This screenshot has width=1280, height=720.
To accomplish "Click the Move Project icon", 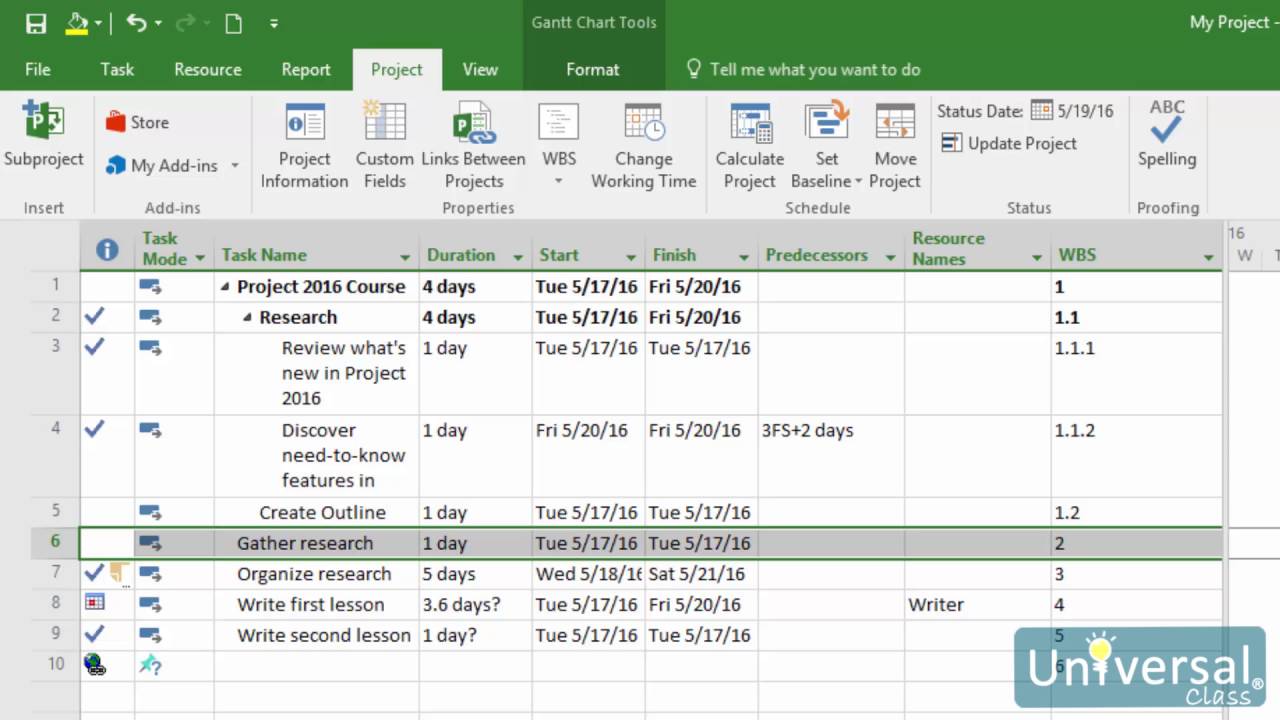I will pos(894,123).
